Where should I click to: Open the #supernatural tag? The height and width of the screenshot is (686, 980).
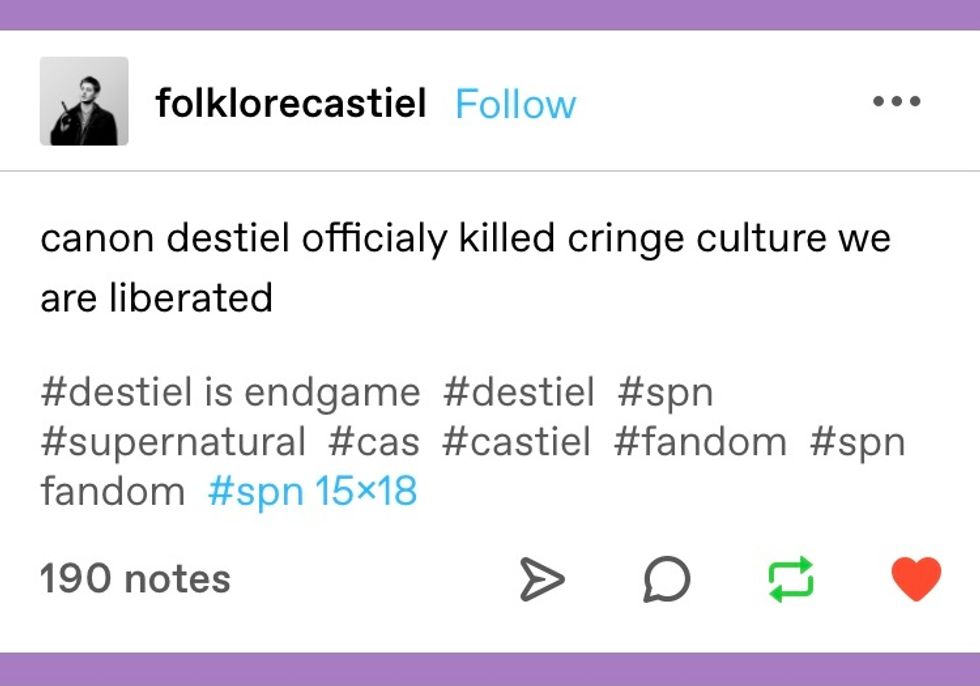click(x=173, y=441)
